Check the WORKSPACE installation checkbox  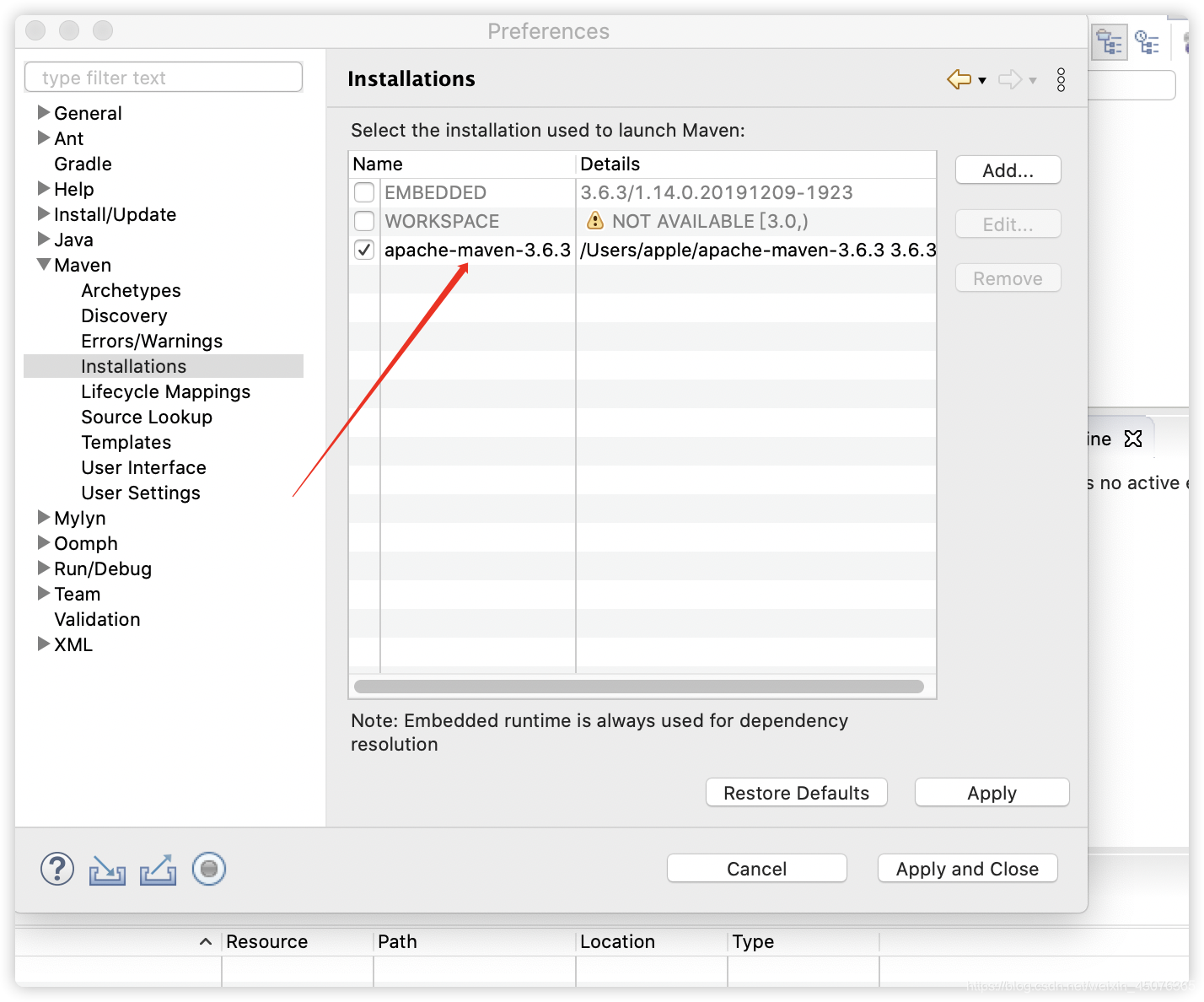(364, 221)
